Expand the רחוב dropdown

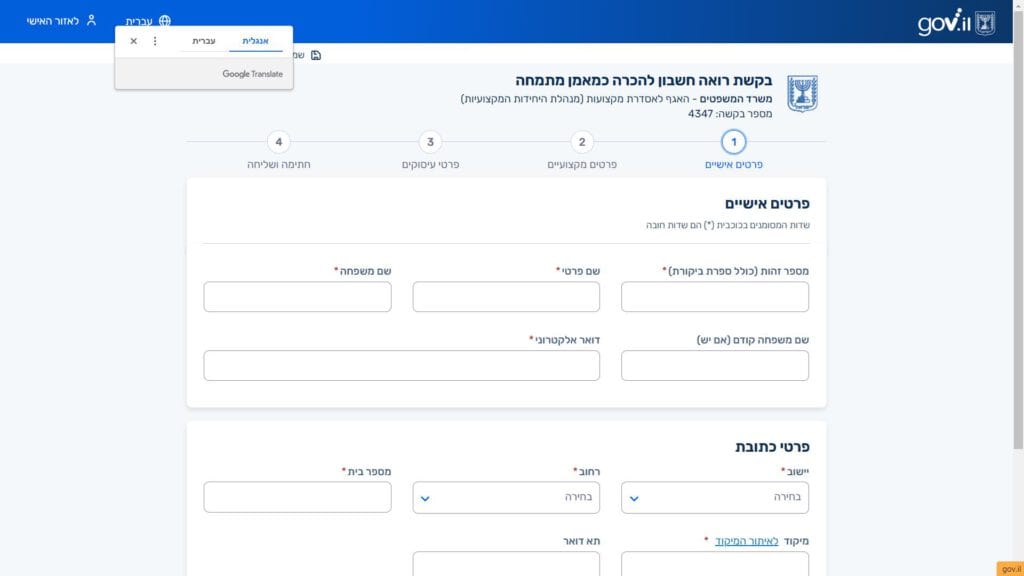click(x=505, y=497)
